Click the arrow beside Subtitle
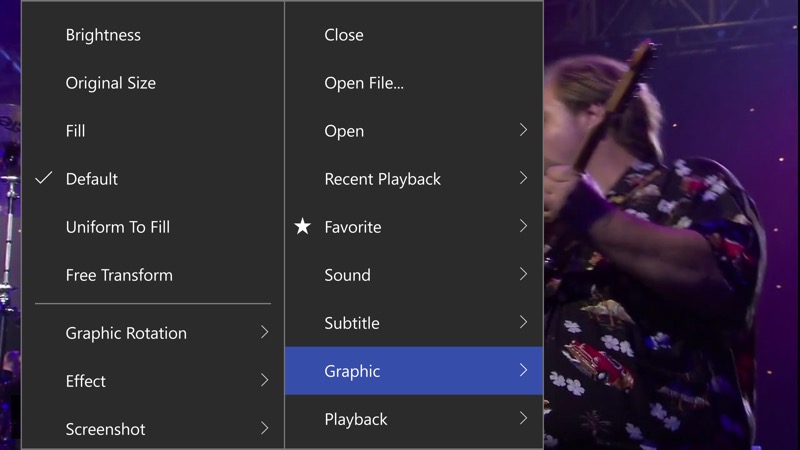800x450 pixels. [523, 322]
